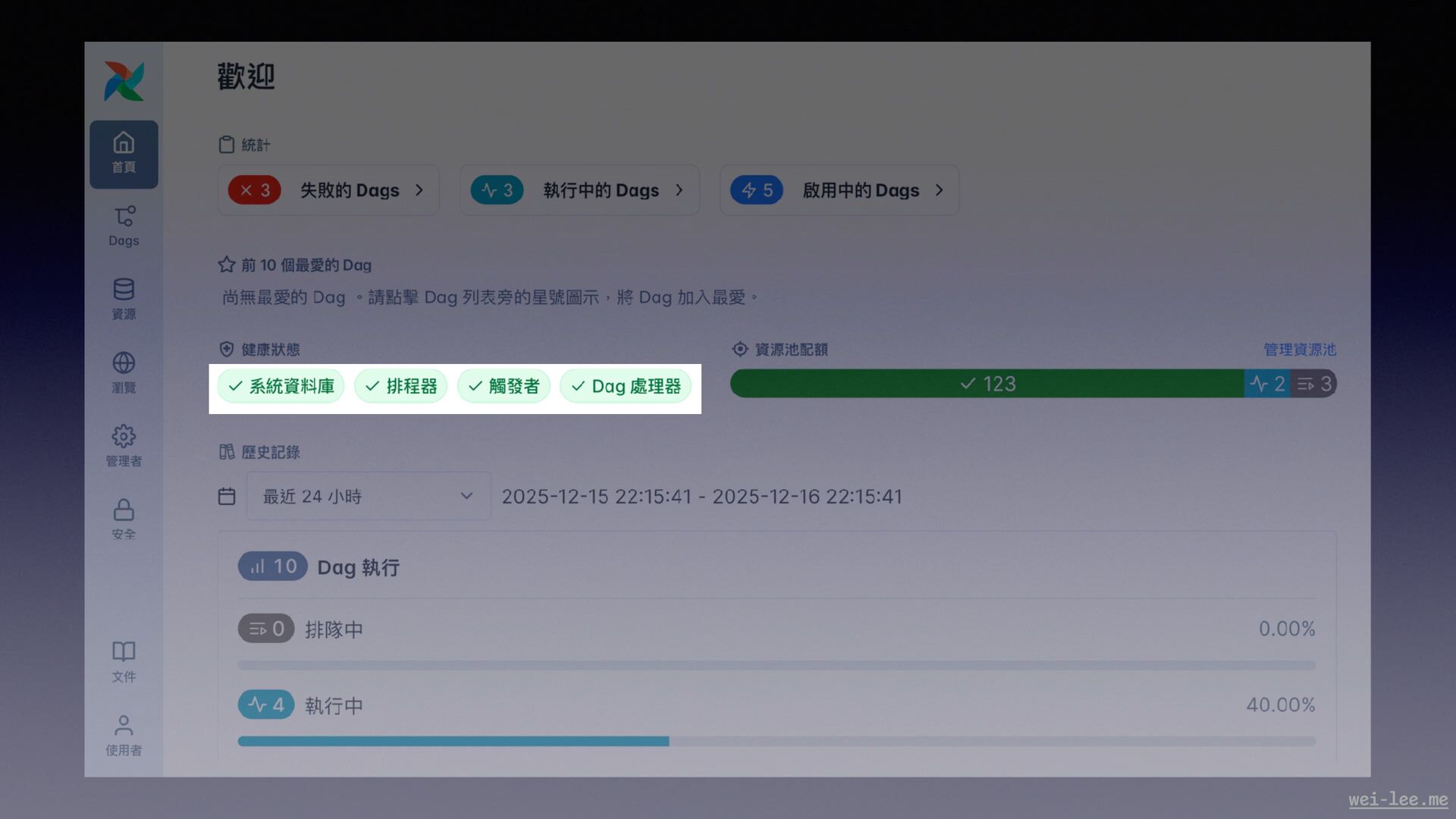Open the 瀏覽 globe menu
Image resolution: width=1456 pixels, height=819 pixels.
(x=124, y=372)
